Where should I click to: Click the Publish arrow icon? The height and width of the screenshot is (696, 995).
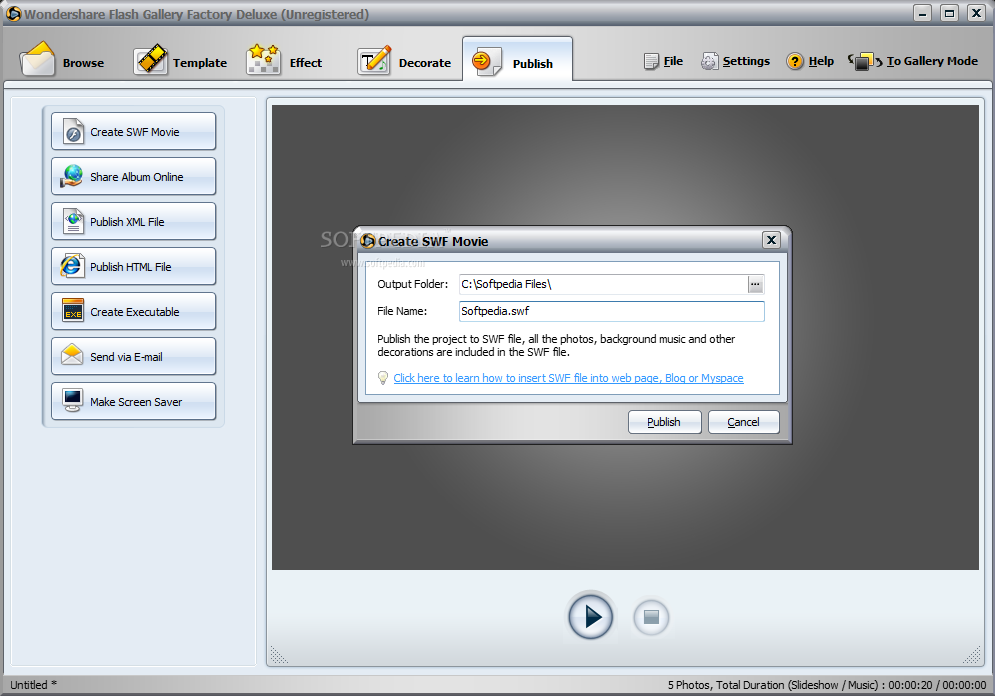click(486, 61)
